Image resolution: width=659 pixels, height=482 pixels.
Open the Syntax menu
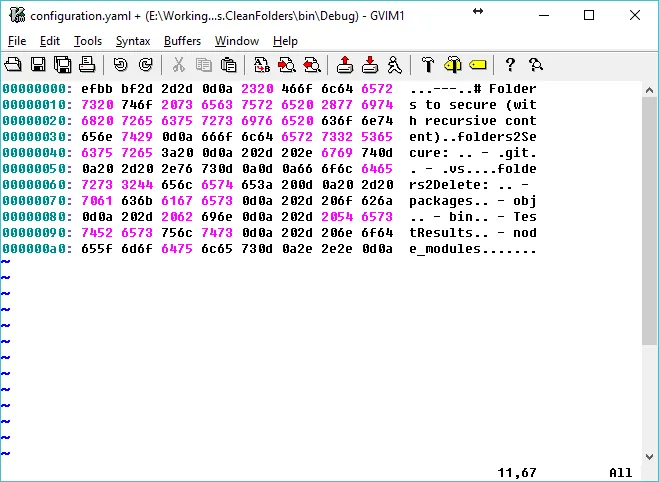pos(133,41)
